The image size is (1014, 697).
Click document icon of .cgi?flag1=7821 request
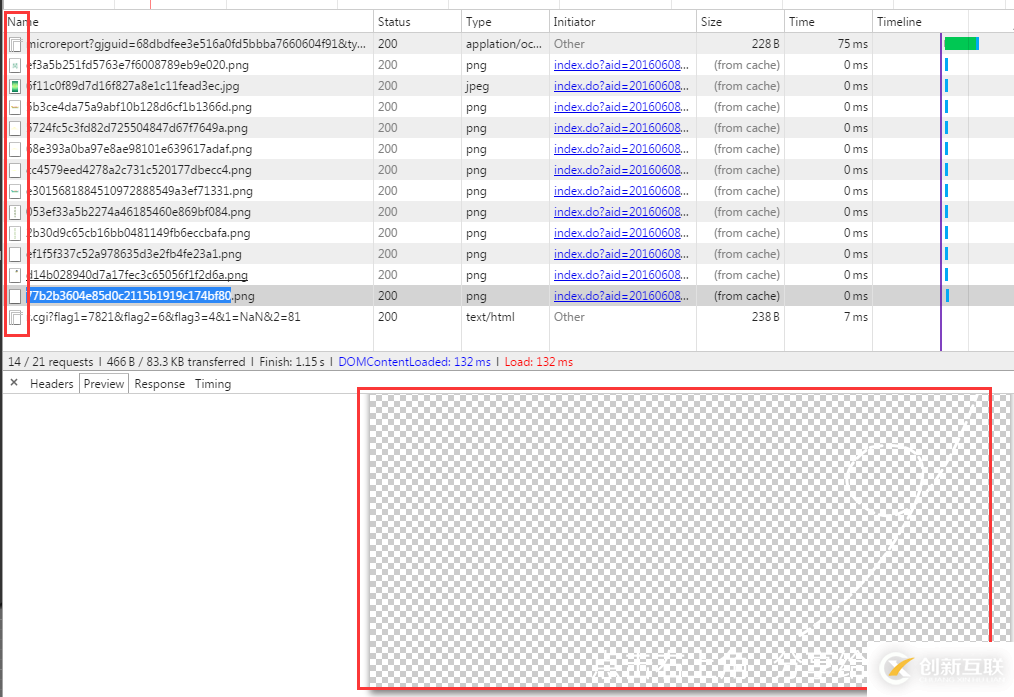tap(16, 317)
